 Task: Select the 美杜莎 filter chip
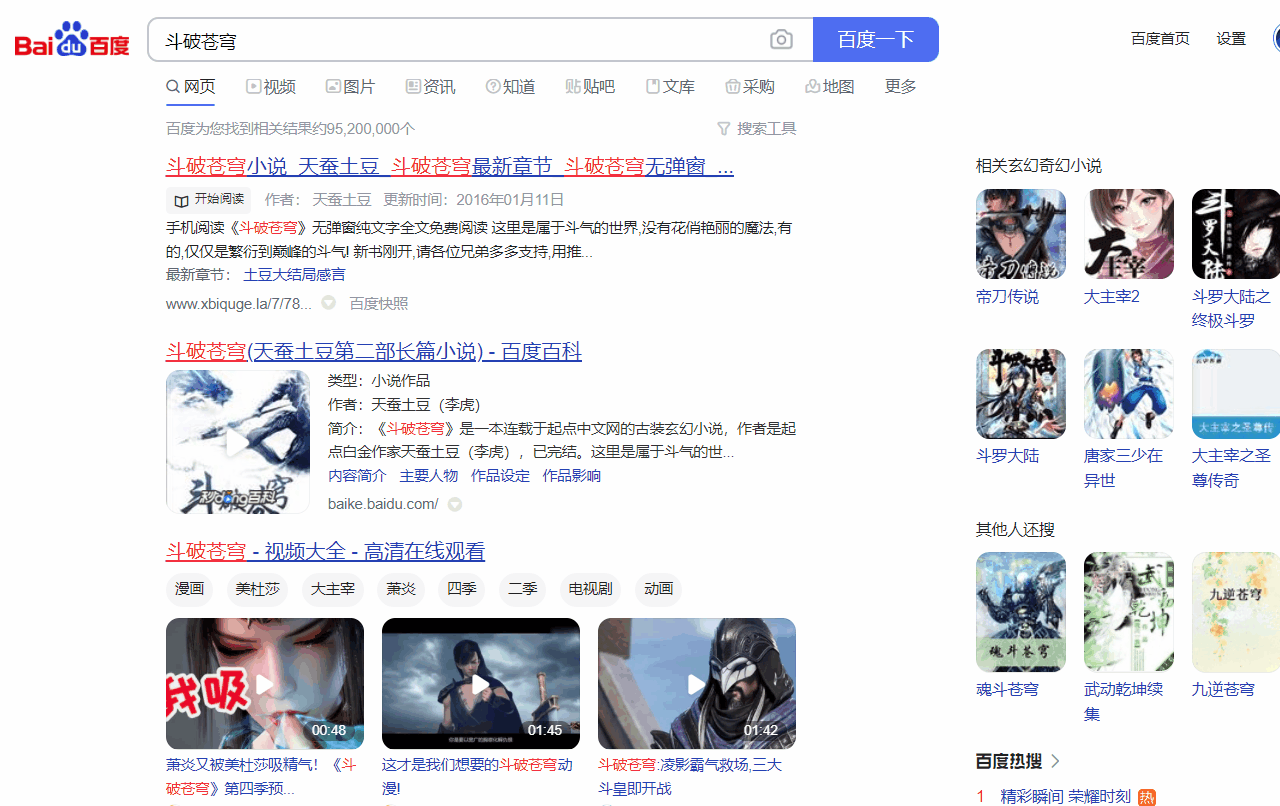point(257,589)
